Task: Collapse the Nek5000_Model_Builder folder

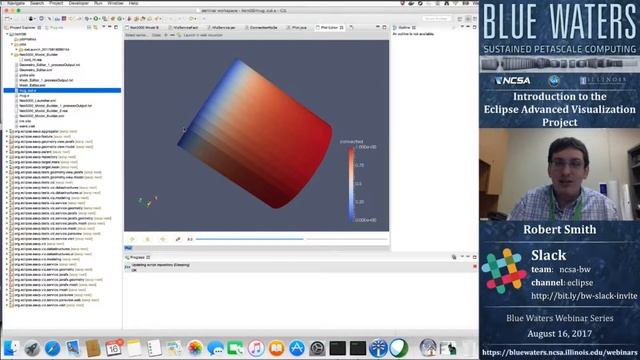Action: click(x=12, y=54)
